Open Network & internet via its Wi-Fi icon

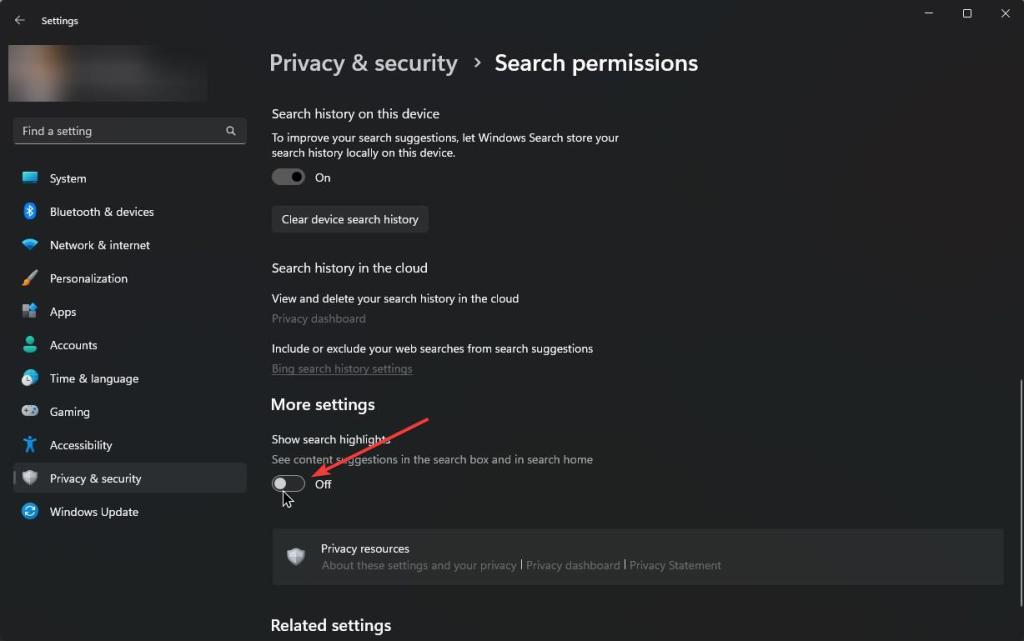click(x=30, y=245)
